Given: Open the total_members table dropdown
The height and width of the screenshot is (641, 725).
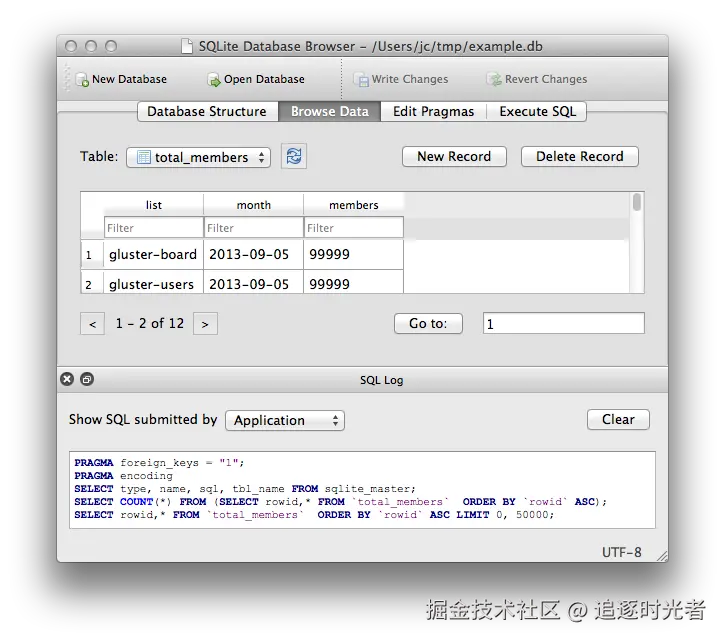Looking at the screenshot, I should (x=198, y=157).
